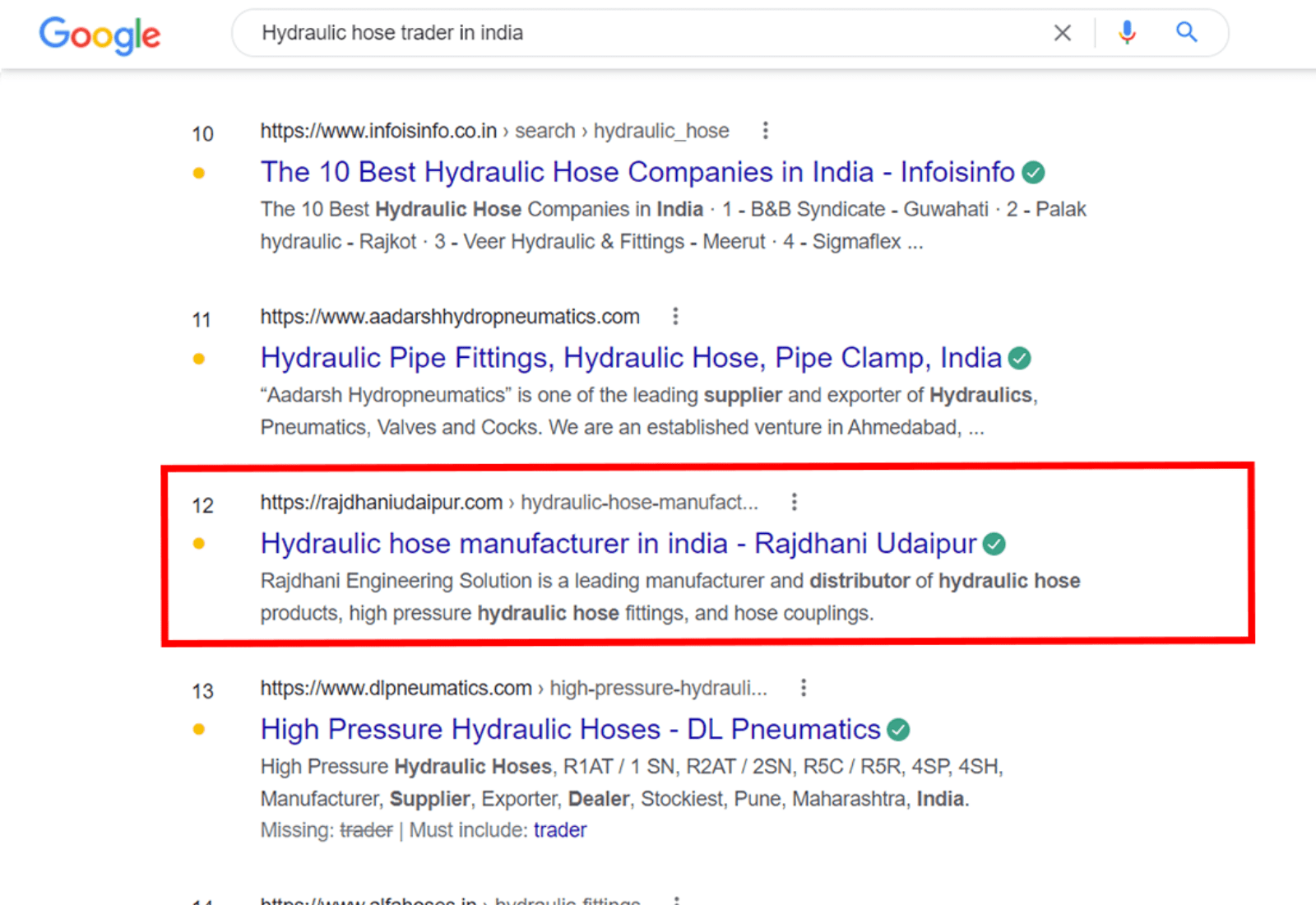1316x905 pixels.
Task: Click the 'trader' must include link
Action: coord(559,830)
